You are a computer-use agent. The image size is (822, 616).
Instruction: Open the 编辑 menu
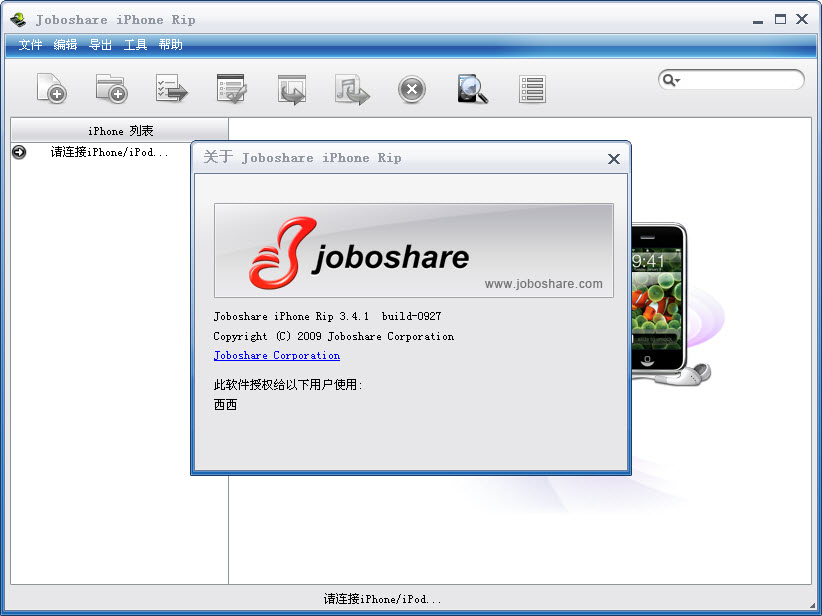[65, 45]
